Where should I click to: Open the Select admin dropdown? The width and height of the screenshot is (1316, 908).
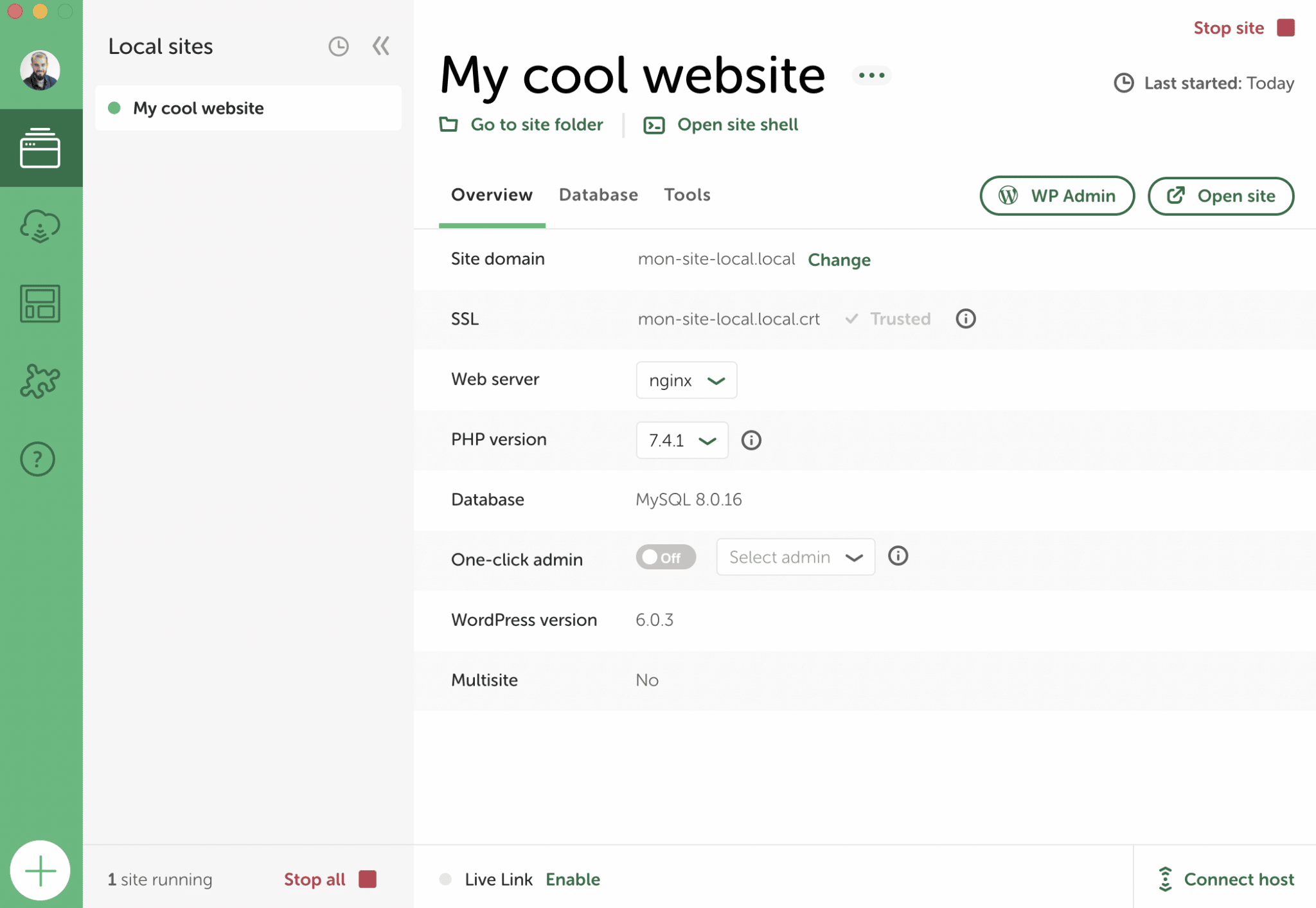click(796, 556)
